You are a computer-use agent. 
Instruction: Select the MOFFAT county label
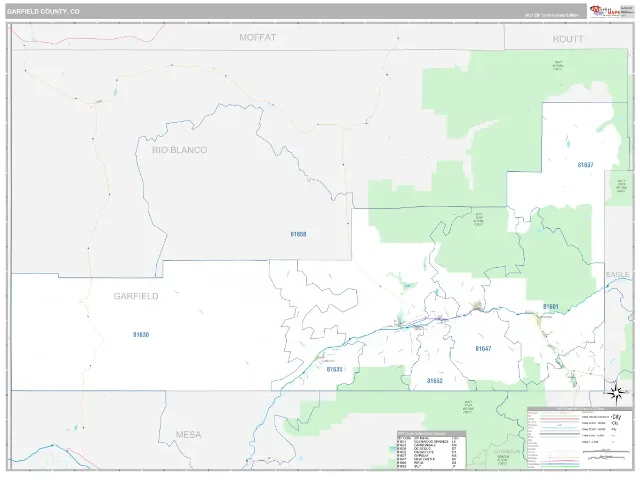[x=258, y=38]
